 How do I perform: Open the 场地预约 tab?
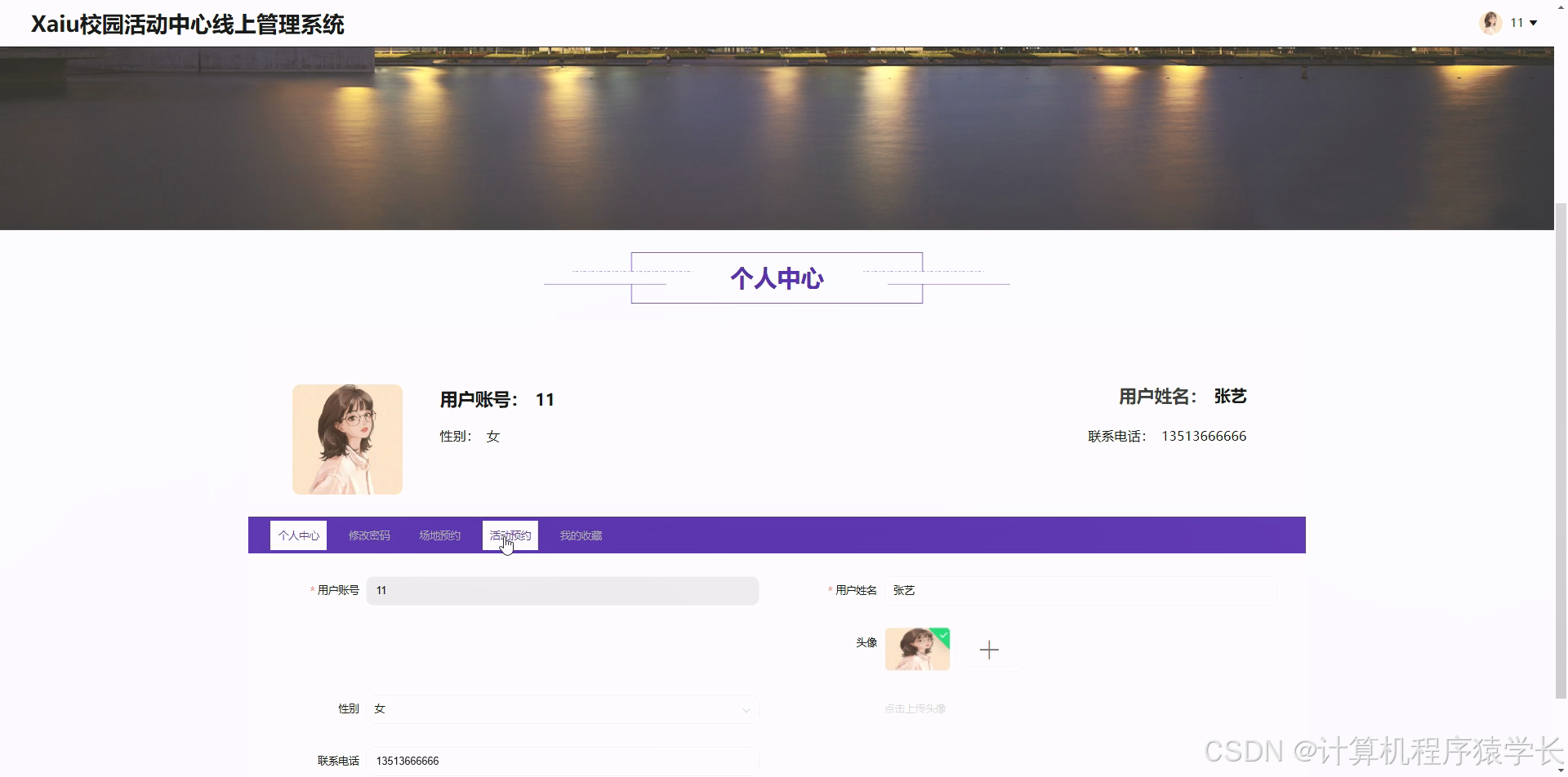[439, 535]
